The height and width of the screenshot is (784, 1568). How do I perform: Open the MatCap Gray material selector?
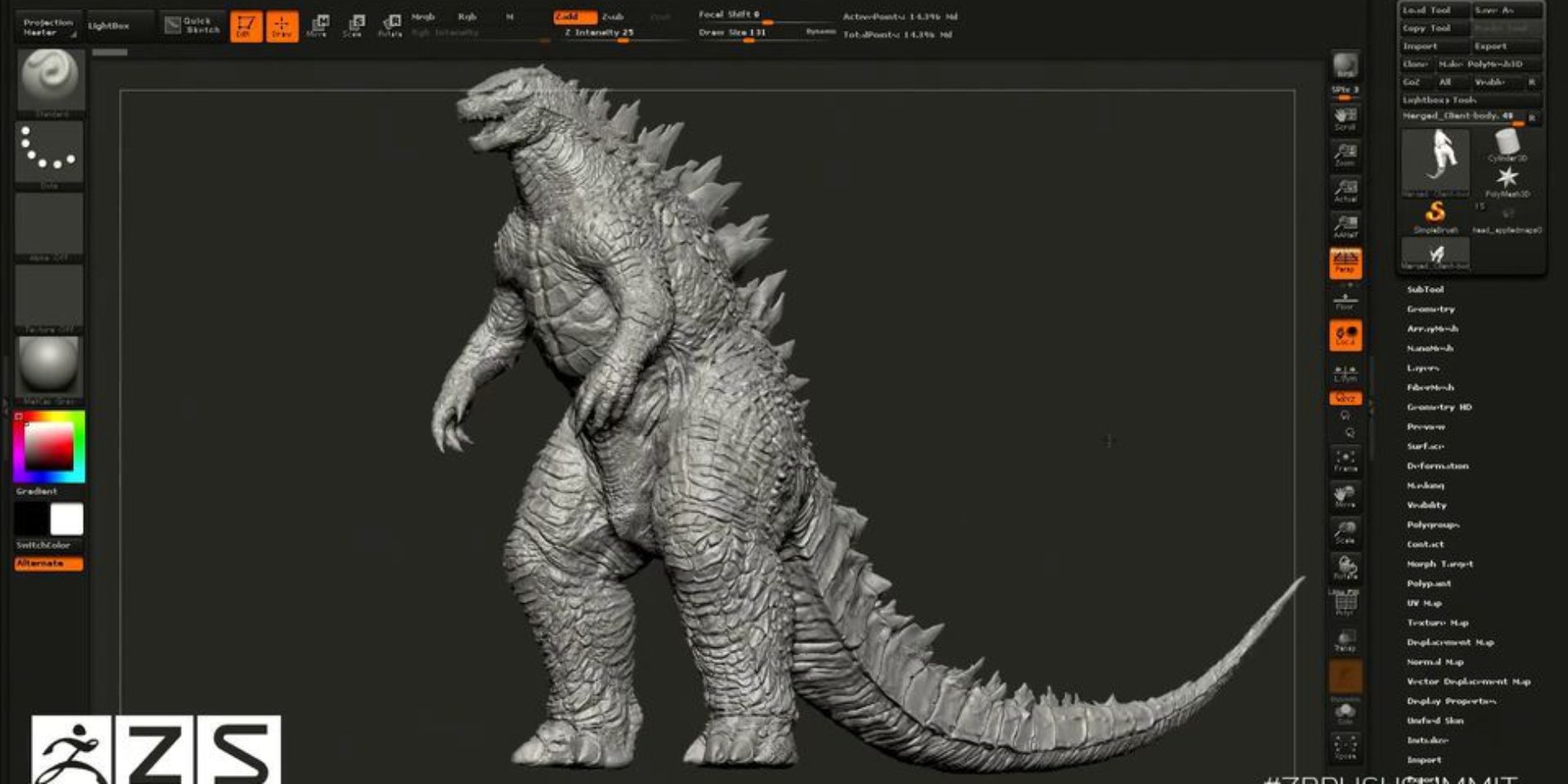pyautogui.click(x=49, y=368)
